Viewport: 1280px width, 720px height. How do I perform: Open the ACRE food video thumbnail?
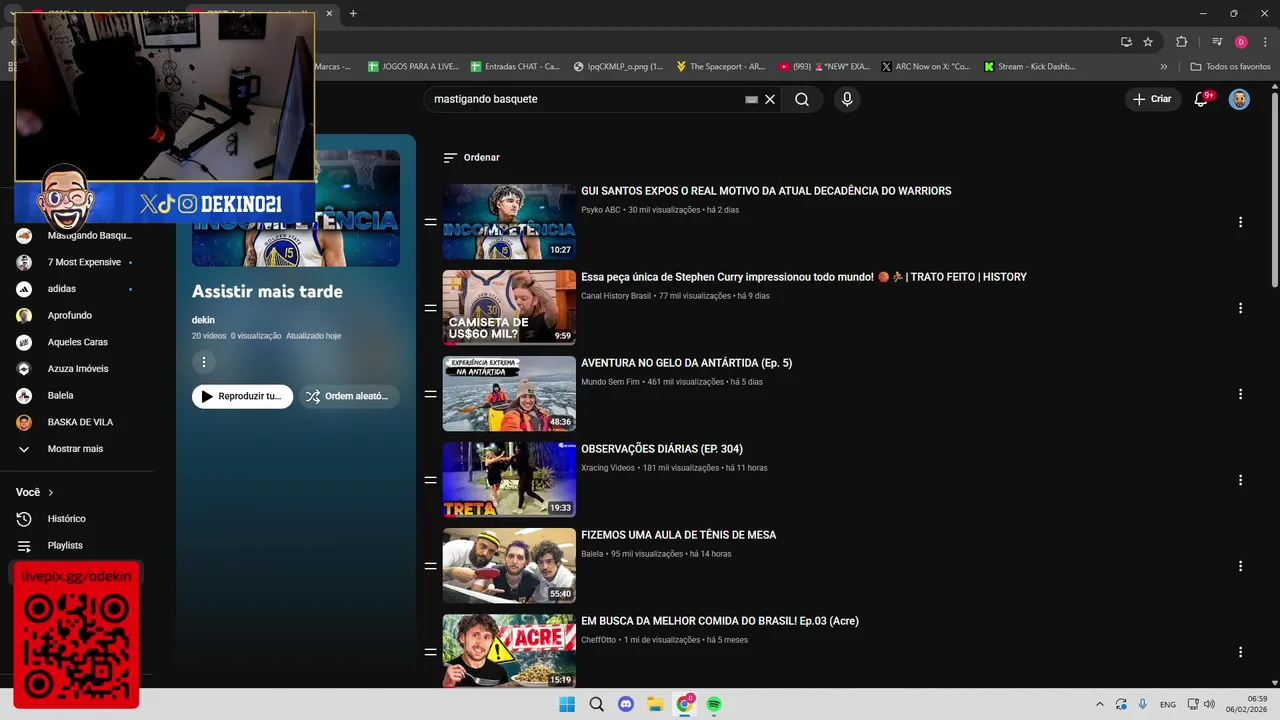click(509, 651)
